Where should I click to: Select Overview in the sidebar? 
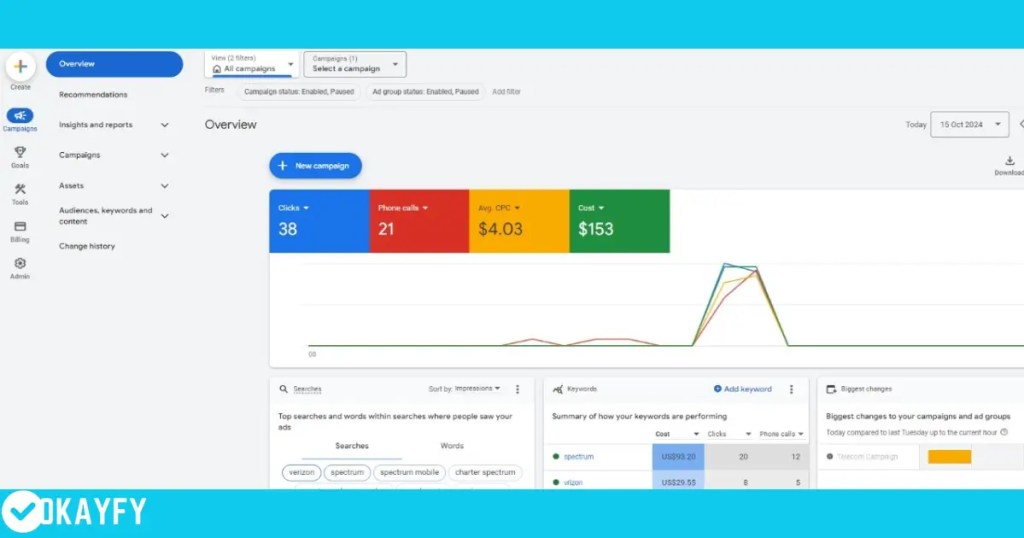pyautogui.click(x=114, y=64)
